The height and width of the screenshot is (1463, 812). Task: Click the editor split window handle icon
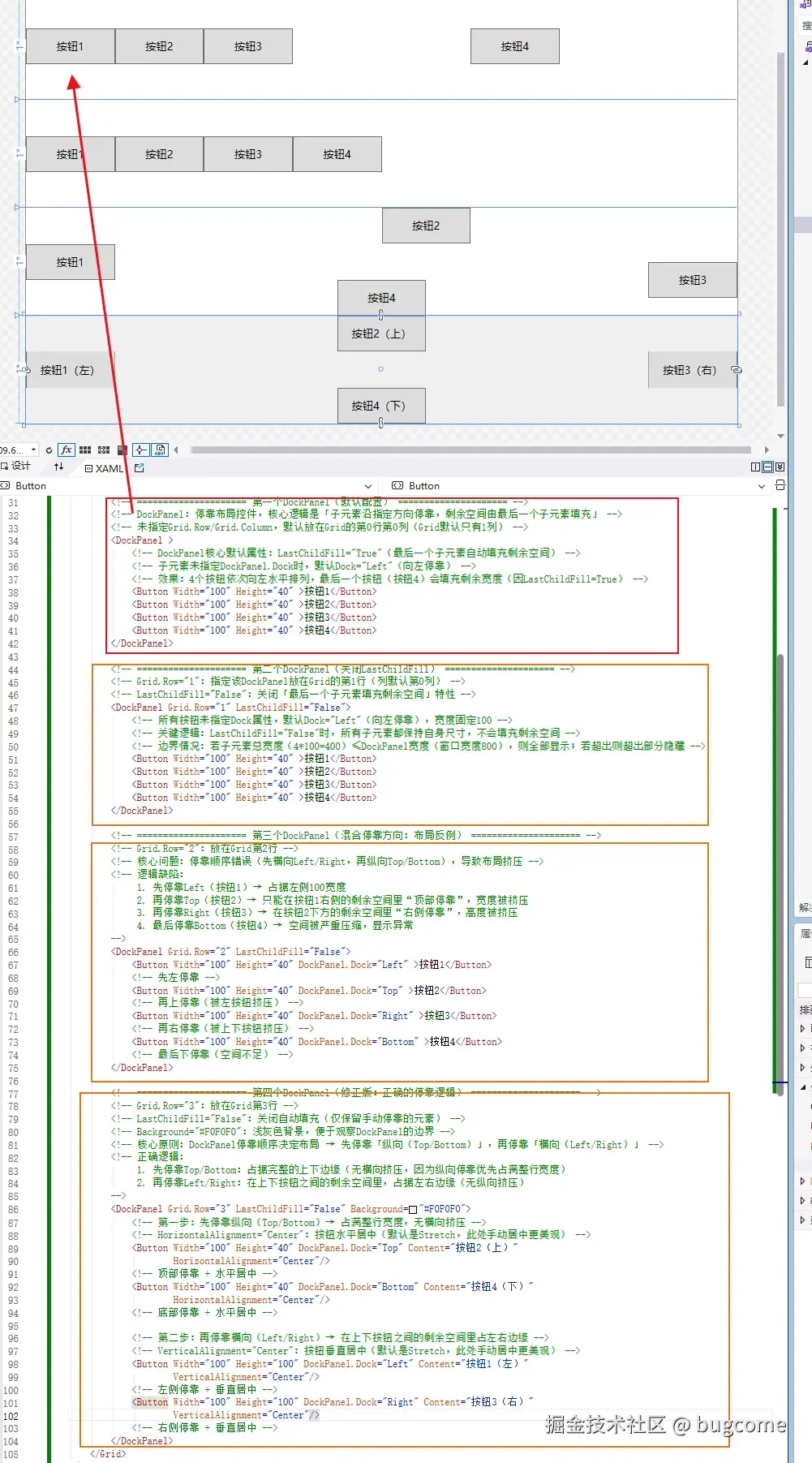click(x=780, y=485)
